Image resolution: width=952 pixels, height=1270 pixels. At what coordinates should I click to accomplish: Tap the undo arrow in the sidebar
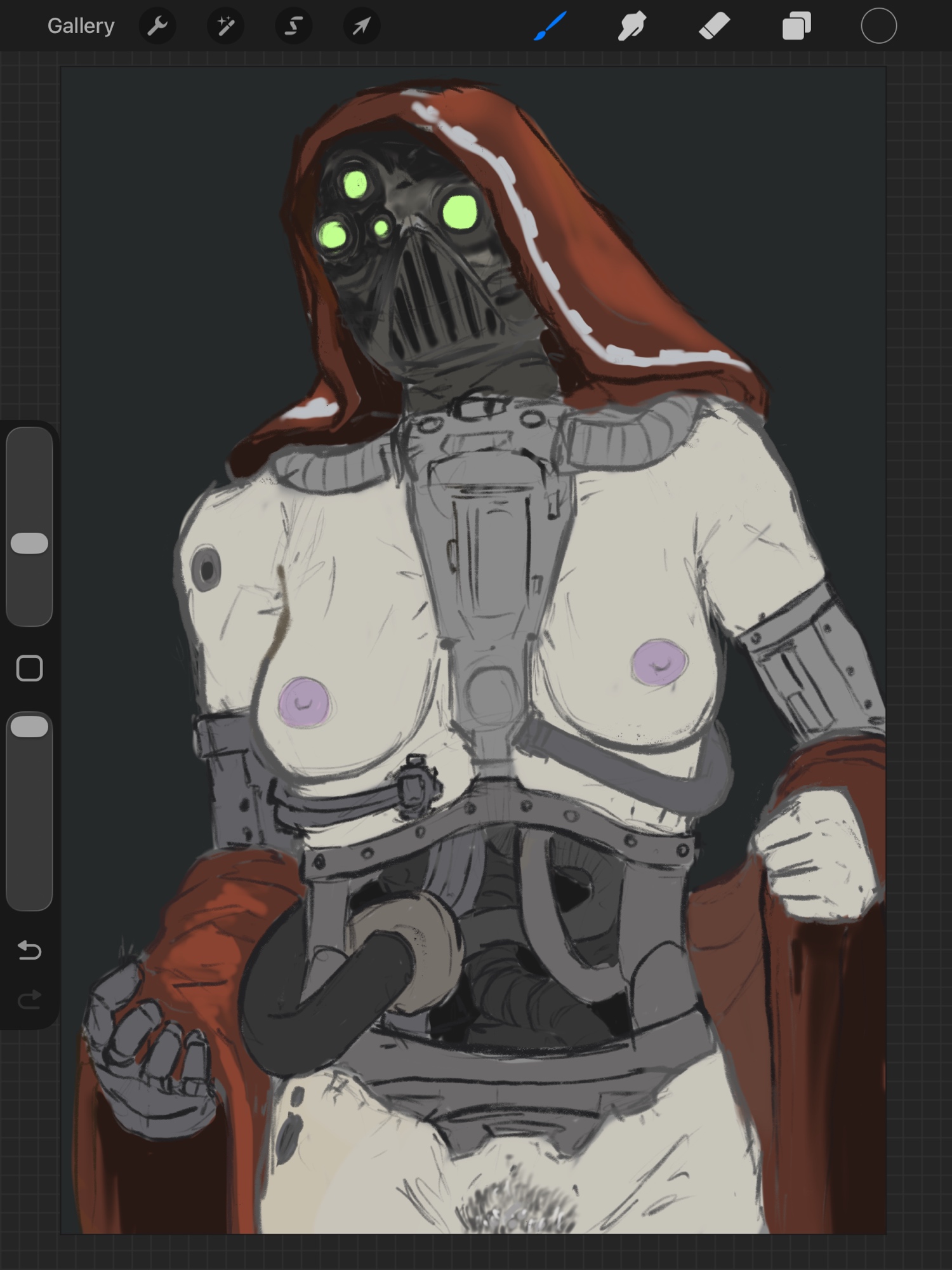coord(29,951)
